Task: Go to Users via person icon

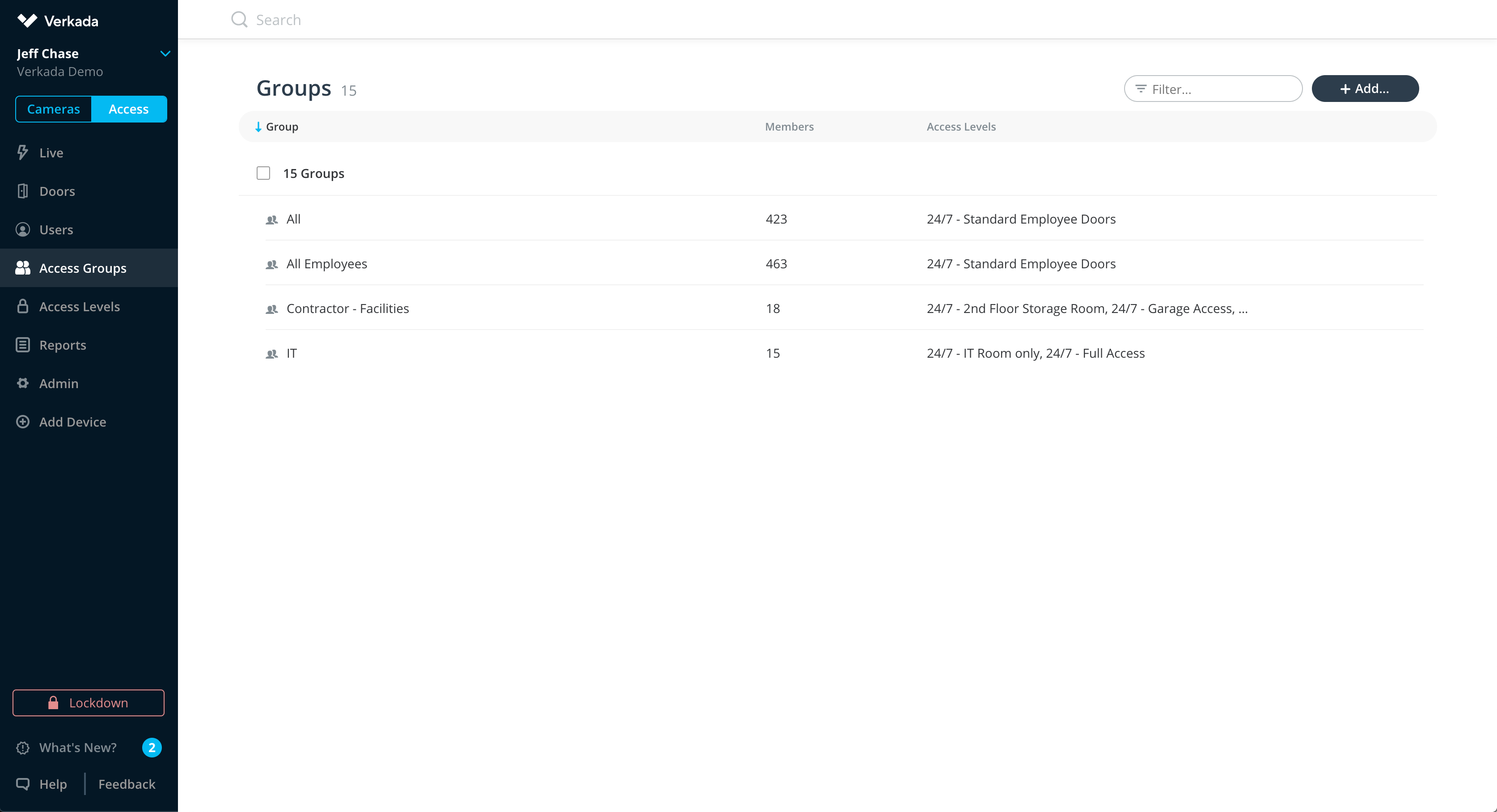Action: (23, 229)
